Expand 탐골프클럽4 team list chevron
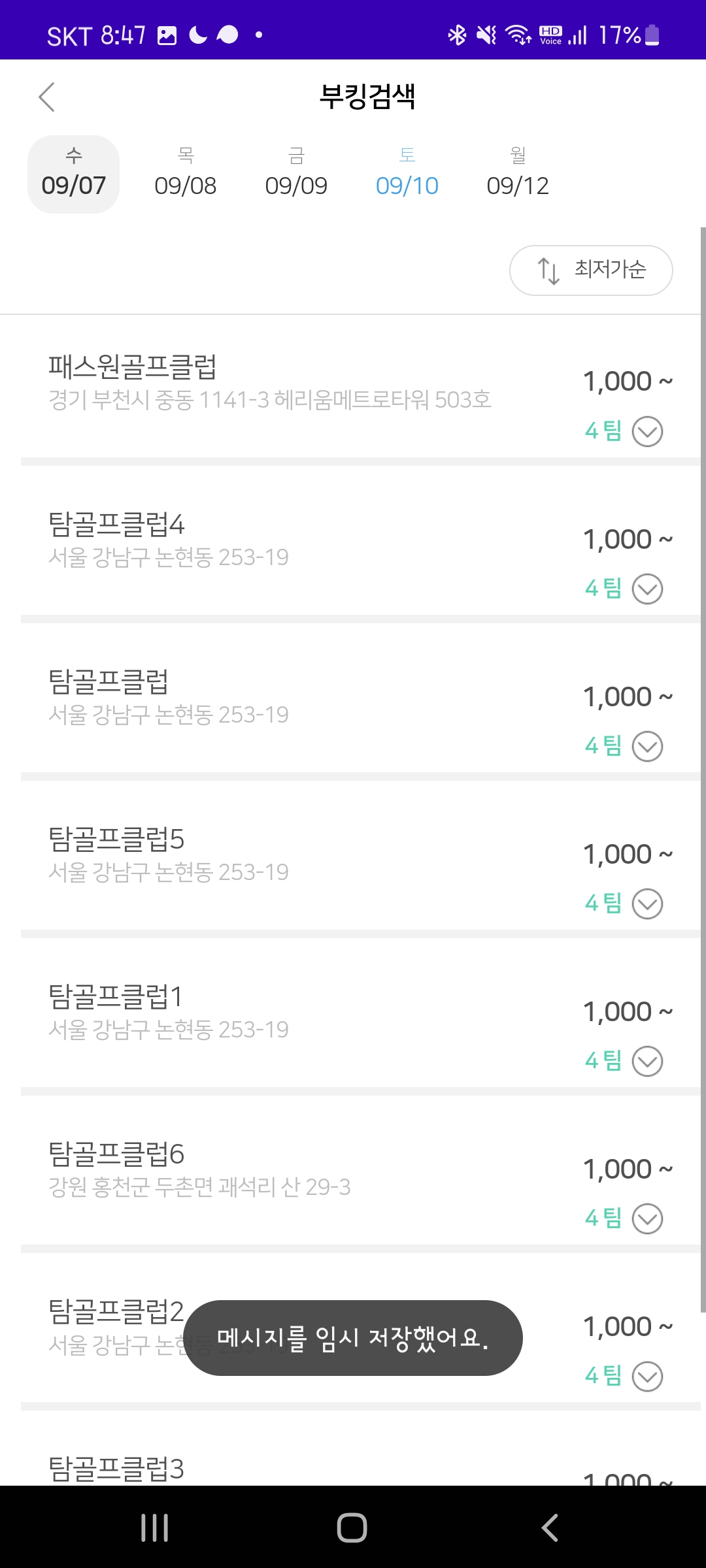This screenshot has height=1568, width=706. (x=647, y=589)
